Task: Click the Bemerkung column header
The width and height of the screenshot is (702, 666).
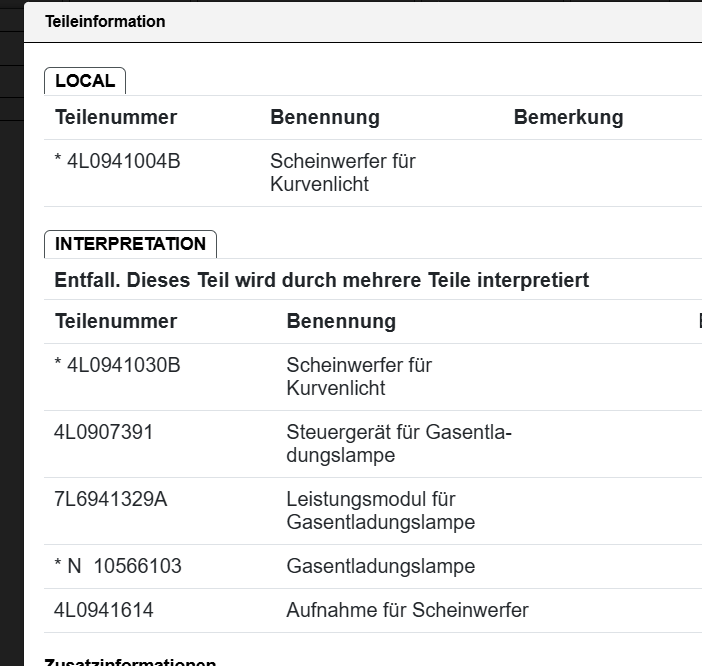Action: click(x=569, y=117)
